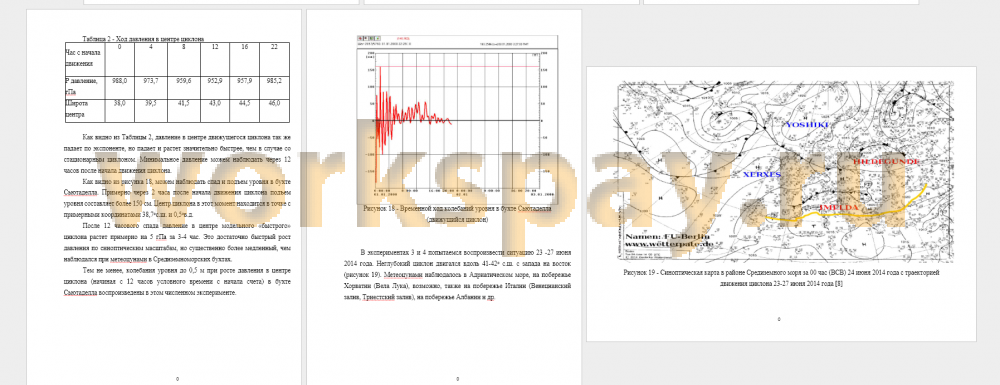Click the 'Рисунок 18' figure caption
1000x385 pixels.
pyautogui.click(x=457, y=214)
